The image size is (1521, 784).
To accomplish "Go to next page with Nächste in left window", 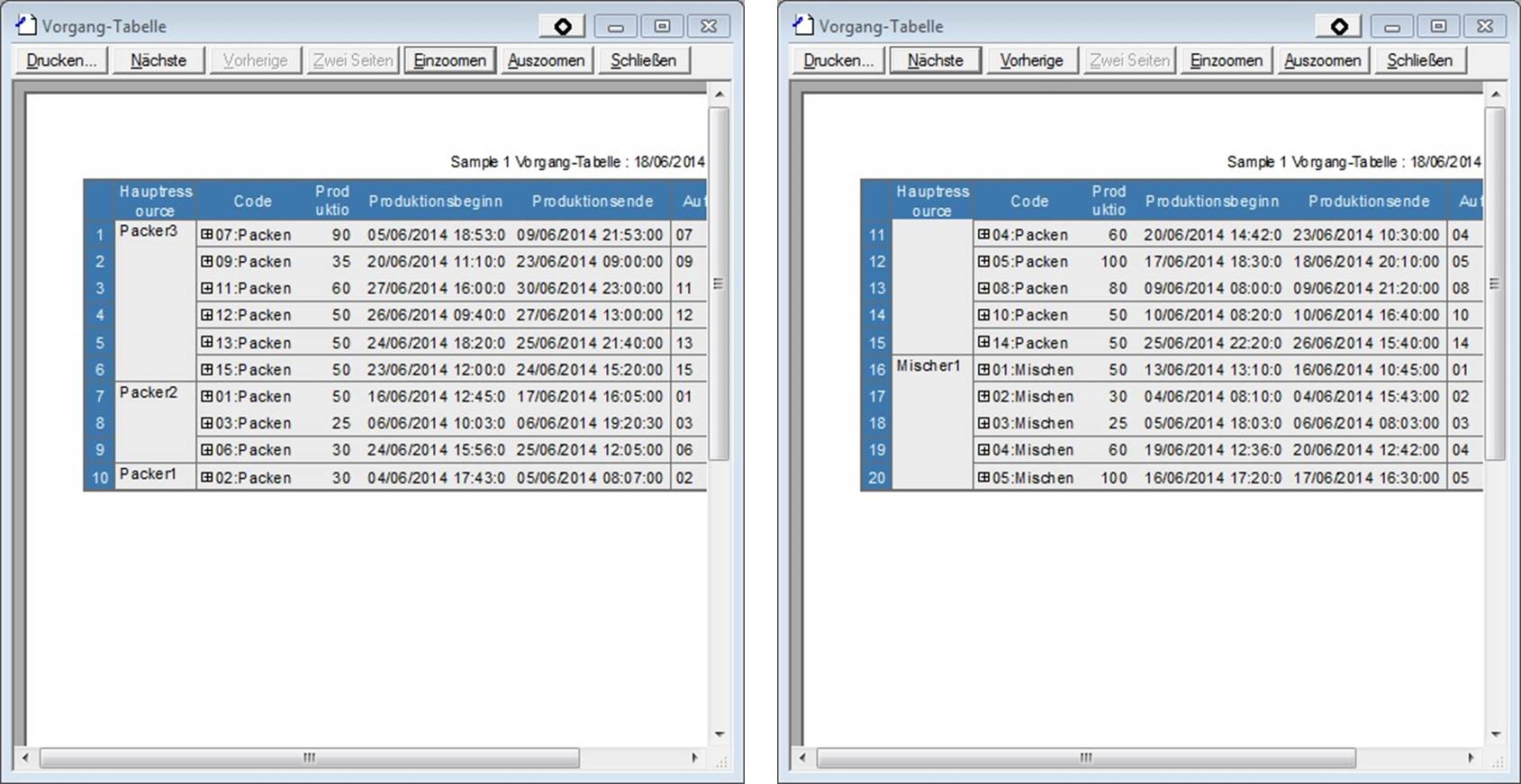I will [x=158, y=60].
